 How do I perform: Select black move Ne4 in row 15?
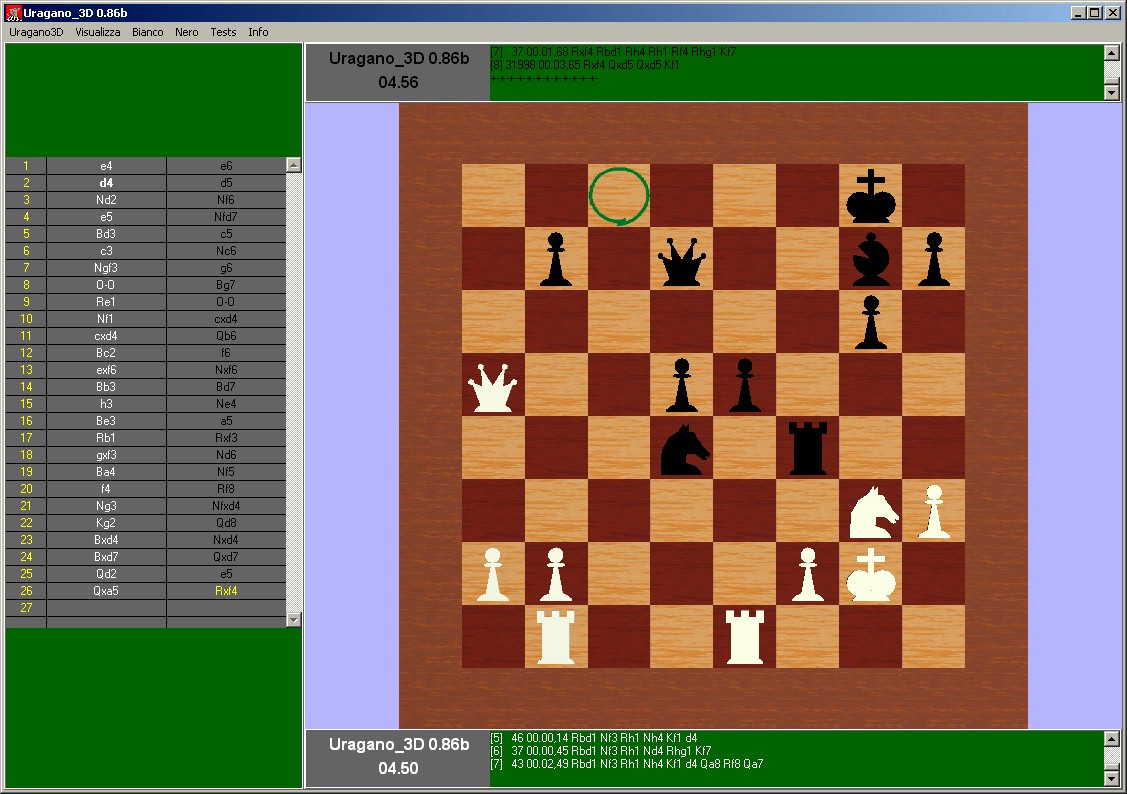pyautogui.click(x=226, y=404)
